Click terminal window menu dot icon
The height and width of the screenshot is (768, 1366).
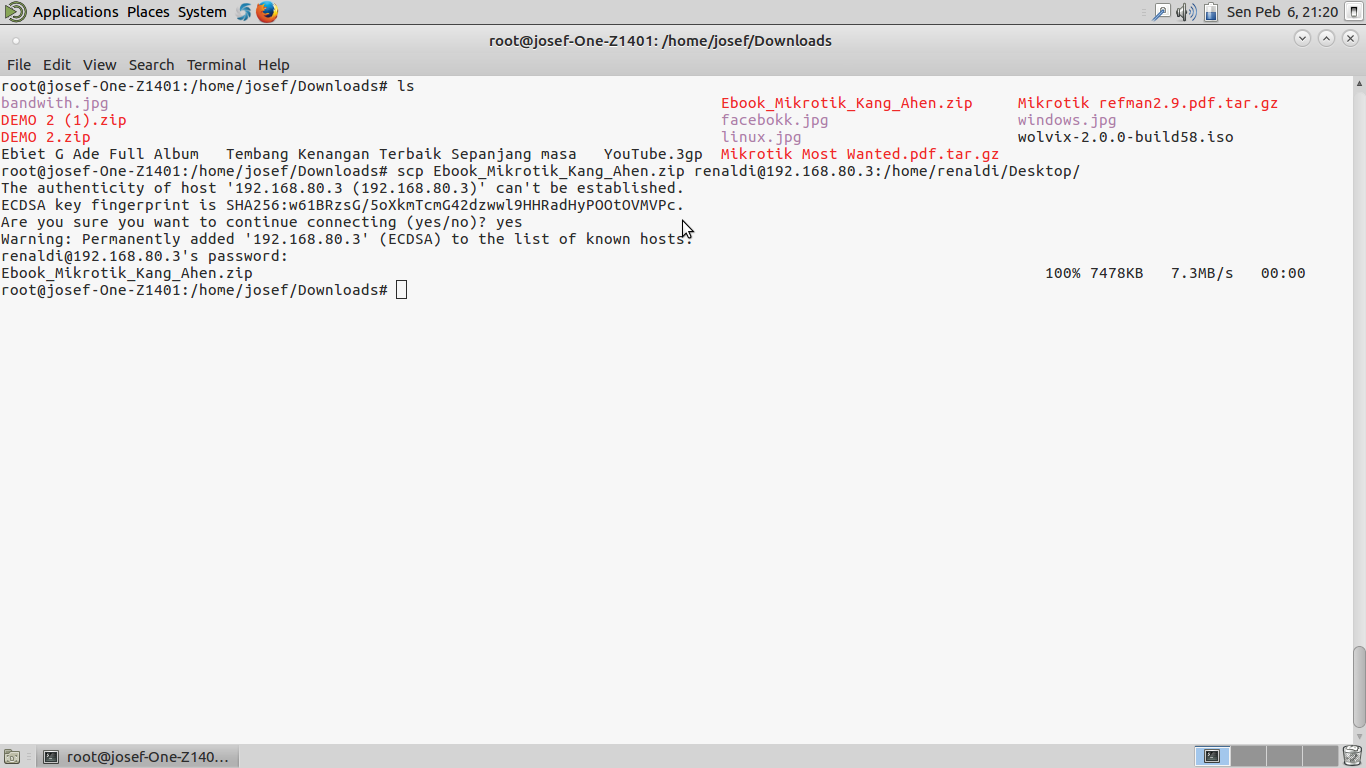(16, 41)
